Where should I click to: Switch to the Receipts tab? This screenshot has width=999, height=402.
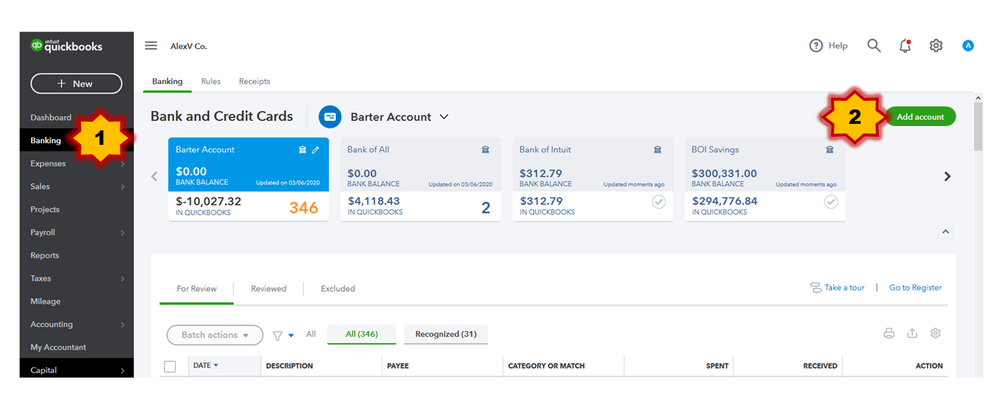[254, 82]
